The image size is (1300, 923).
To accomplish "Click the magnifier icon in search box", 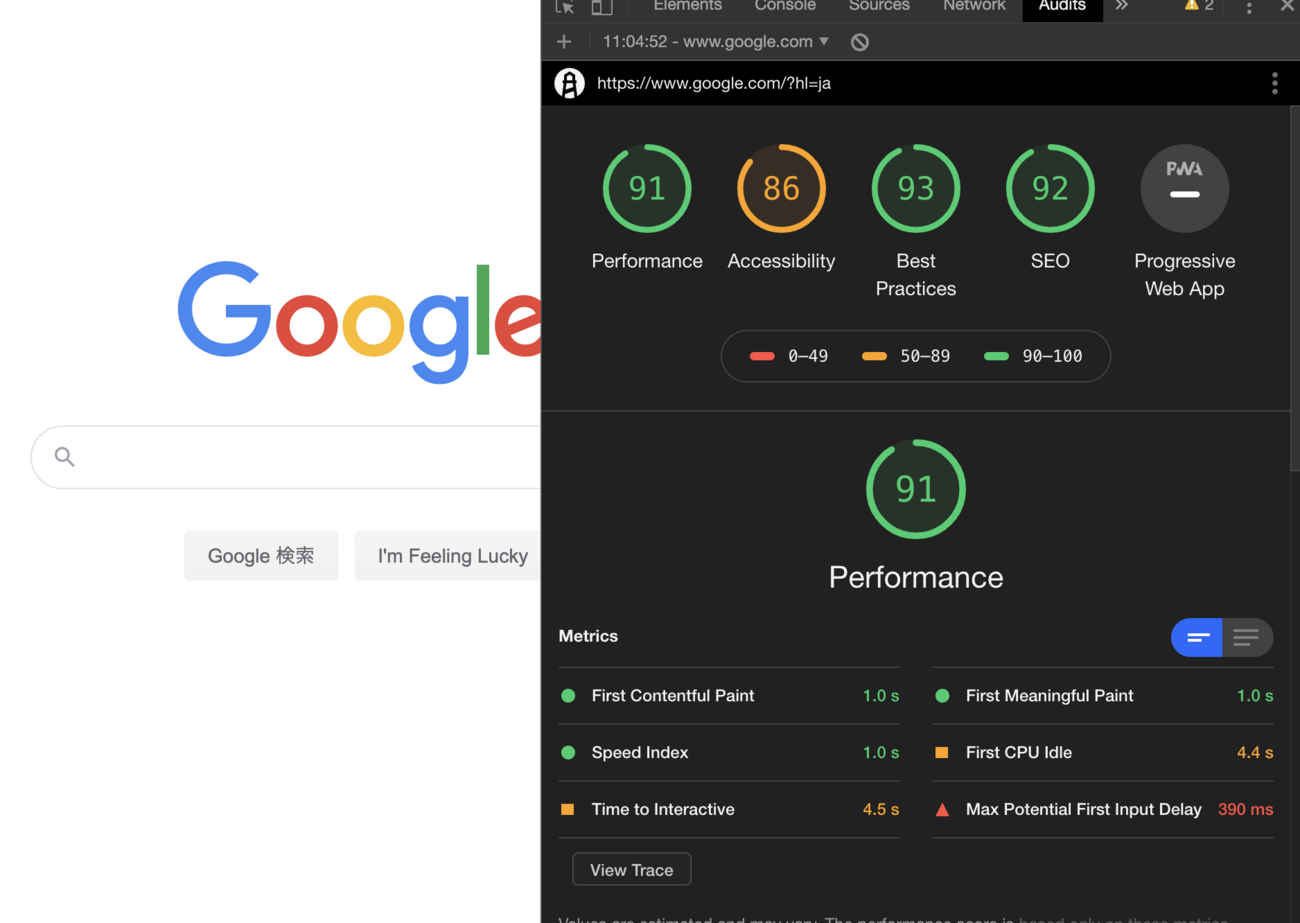I will (65, 457).
